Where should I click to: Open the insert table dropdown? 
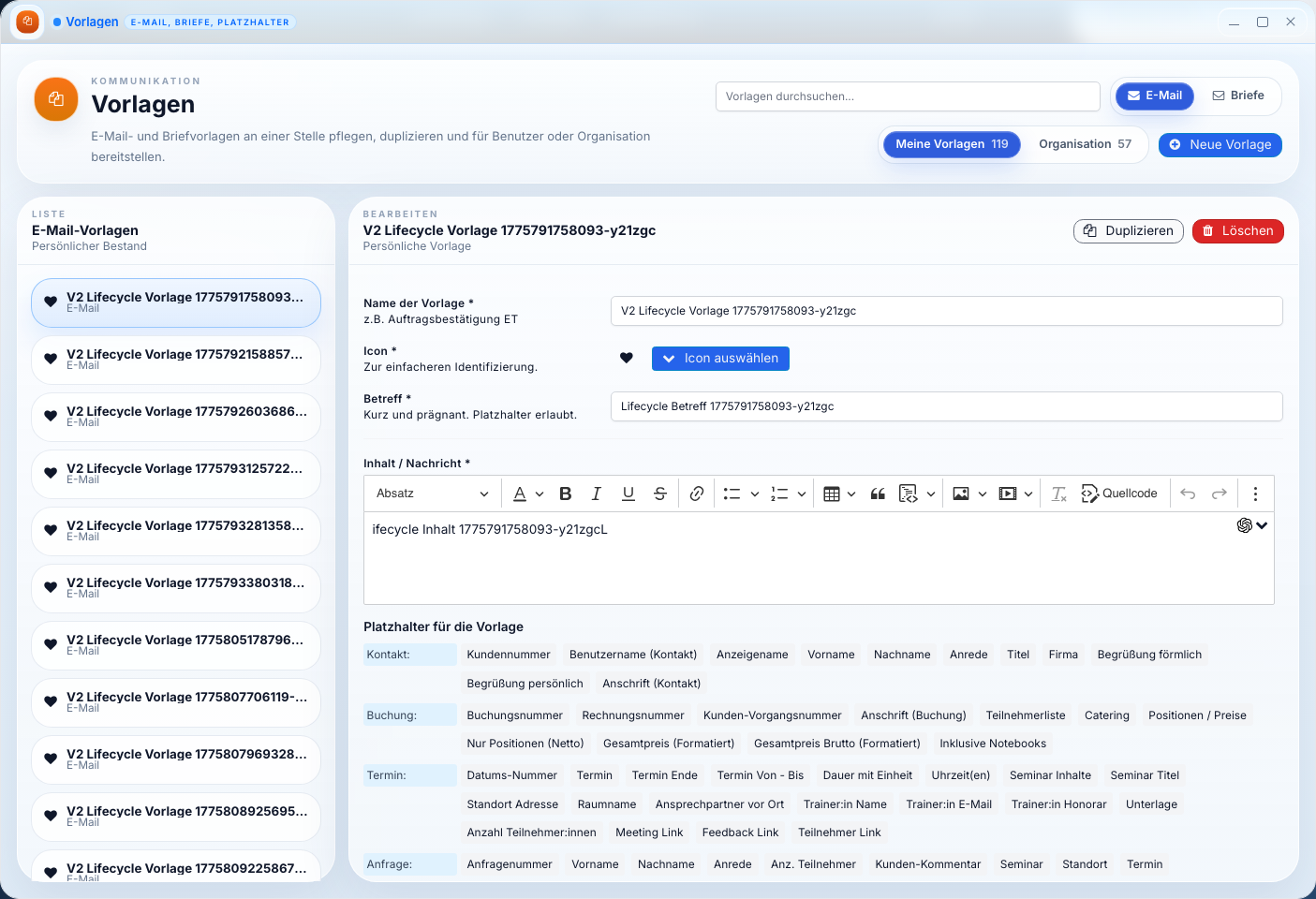tap(839, 494)
